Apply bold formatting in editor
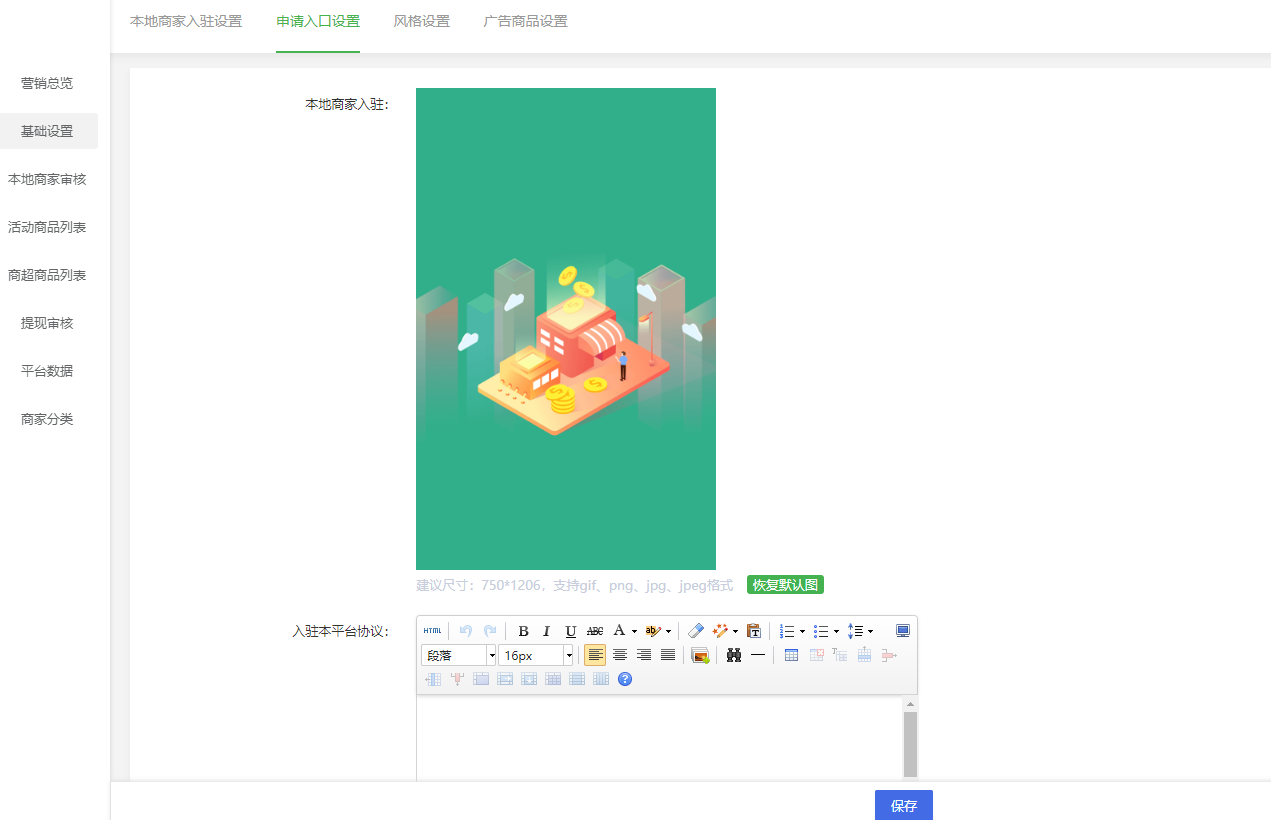 (523, 631)
